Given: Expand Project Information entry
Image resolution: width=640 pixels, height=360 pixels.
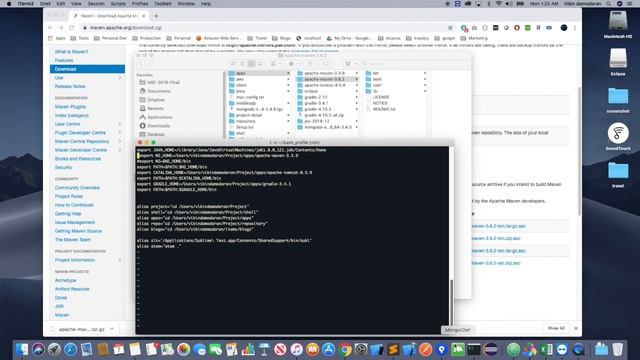Looking at the screenshot, I should 120,260.
